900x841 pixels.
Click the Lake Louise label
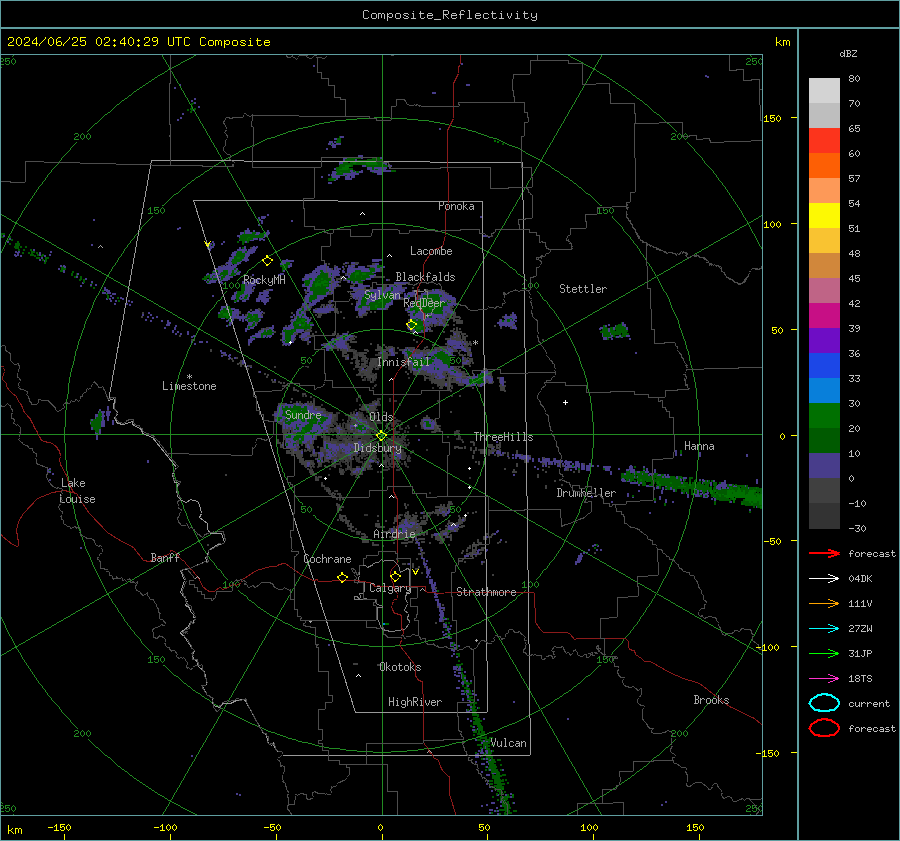(77, 491)
